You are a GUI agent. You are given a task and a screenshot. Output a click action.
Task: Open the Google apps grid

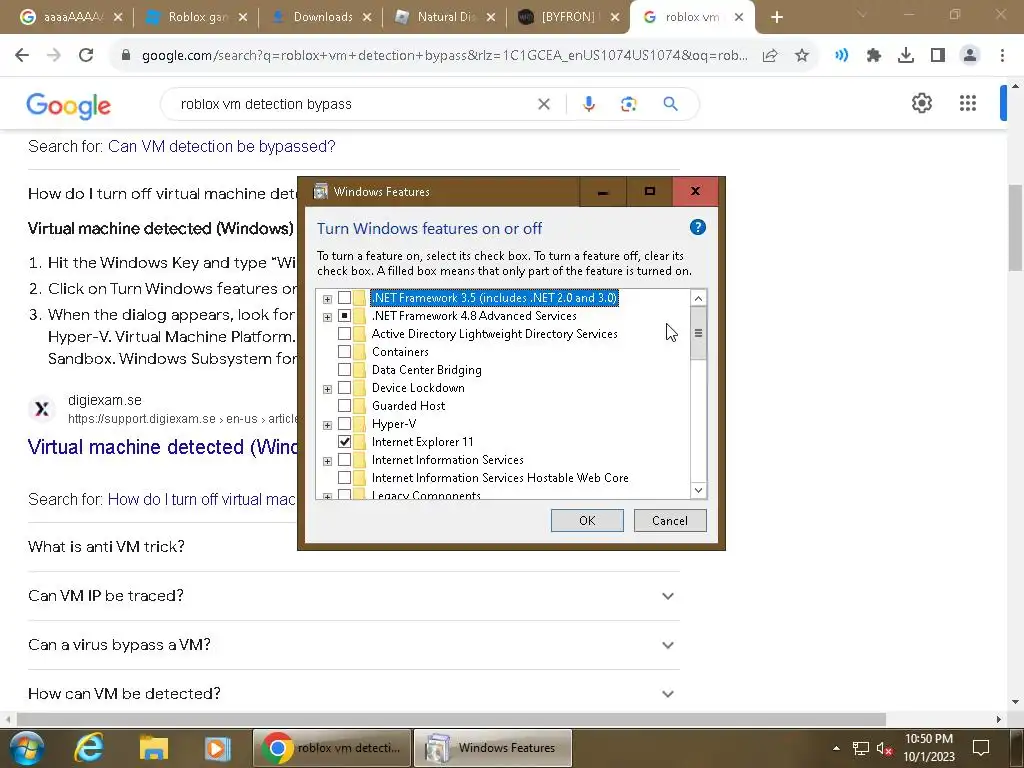(968, 103)
